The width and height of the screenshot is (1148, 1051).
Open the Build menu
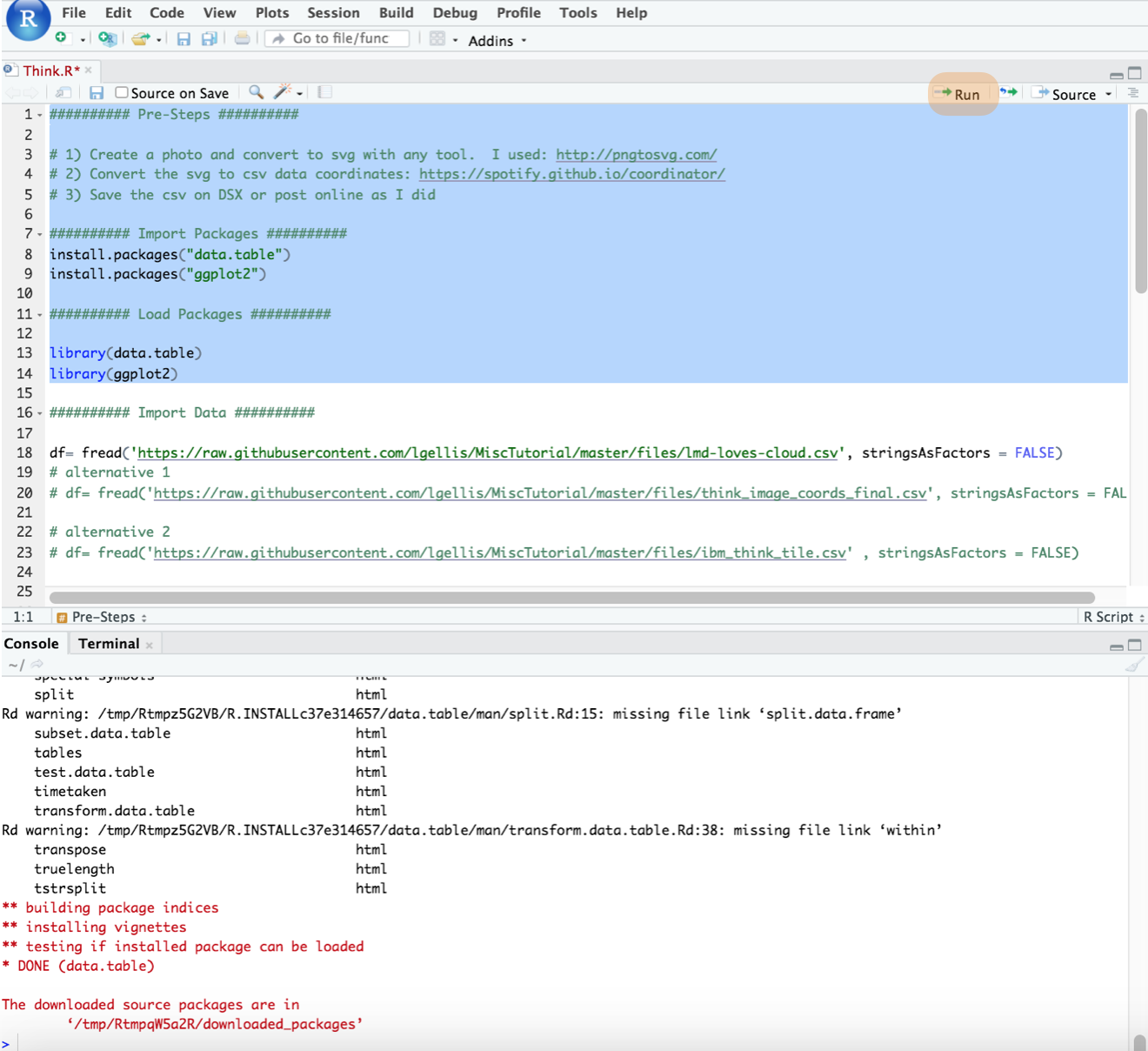pos(397,13)
